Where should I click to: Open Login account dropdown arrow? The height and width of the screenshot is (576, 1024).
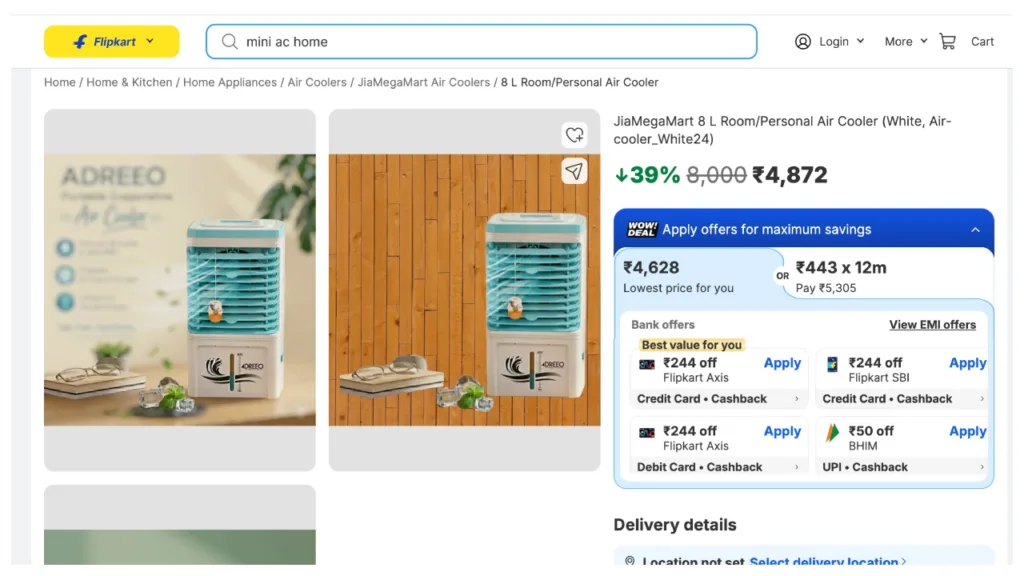pos(860,41)
